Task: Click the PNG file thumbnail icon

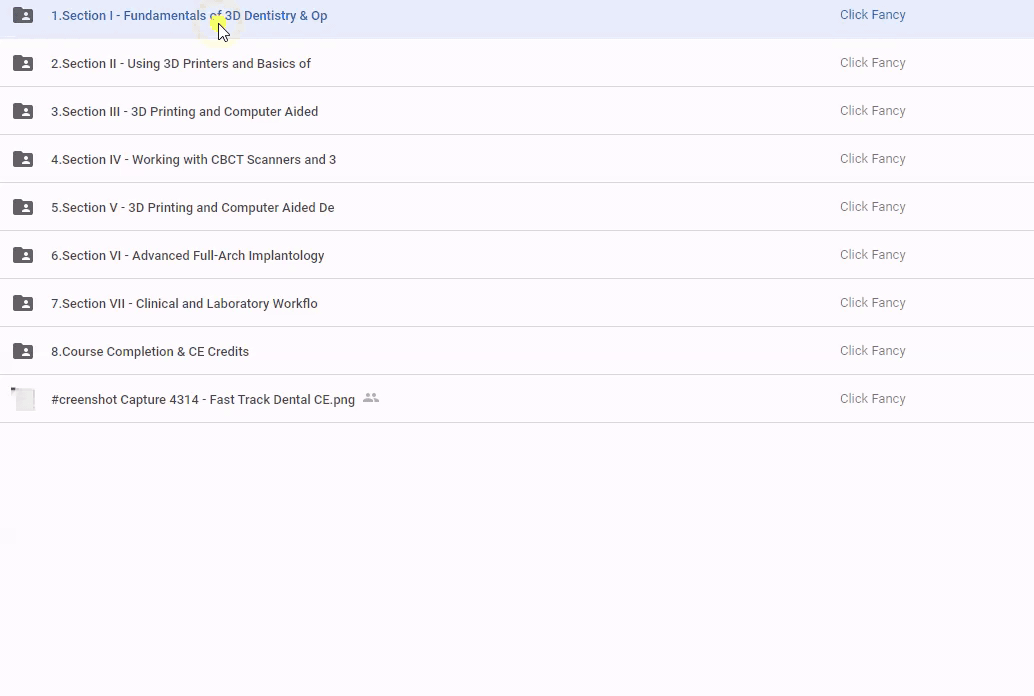Action: pos(23,399)
